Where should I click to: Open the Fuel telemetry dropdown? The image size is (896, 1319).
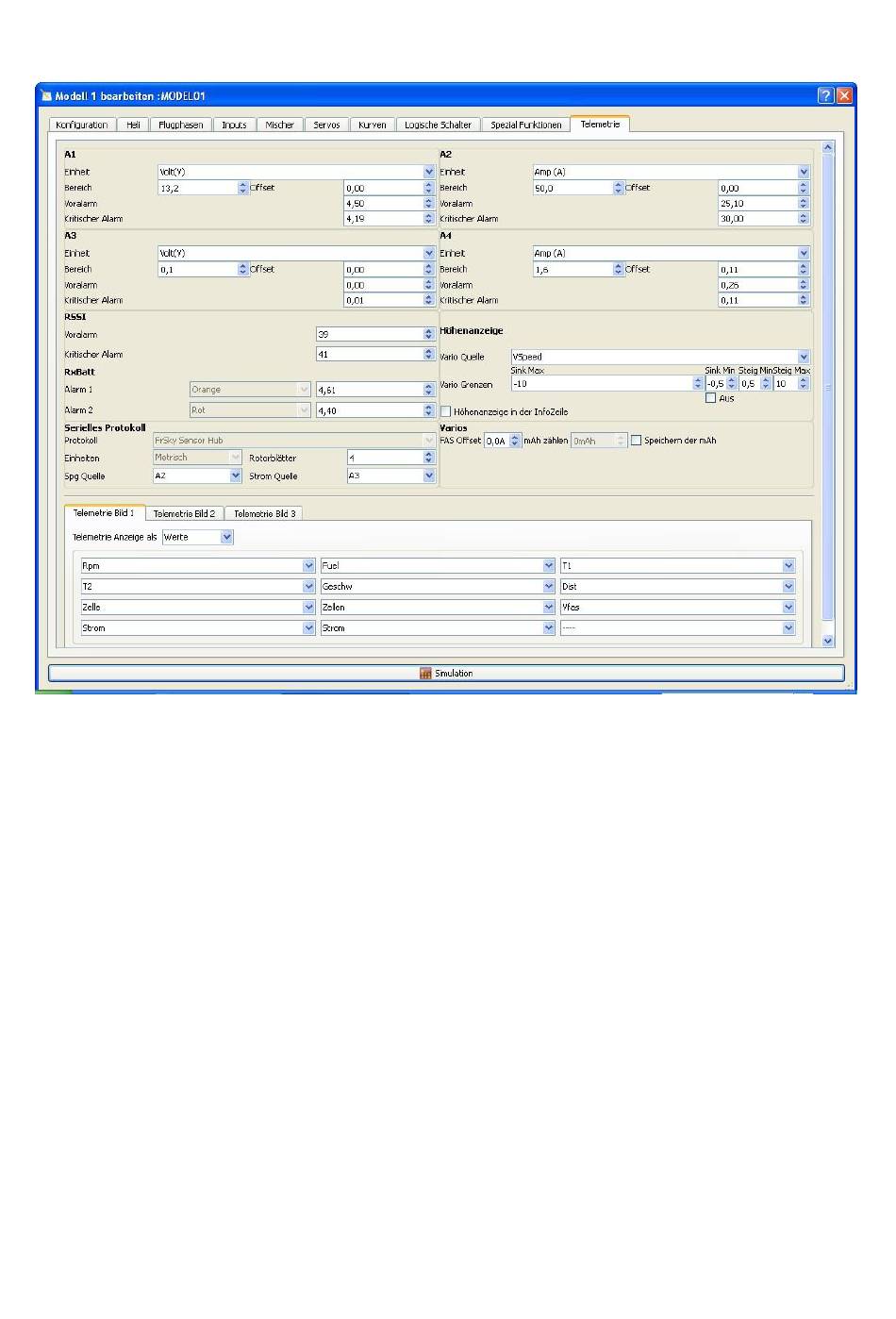coord(438,565)
